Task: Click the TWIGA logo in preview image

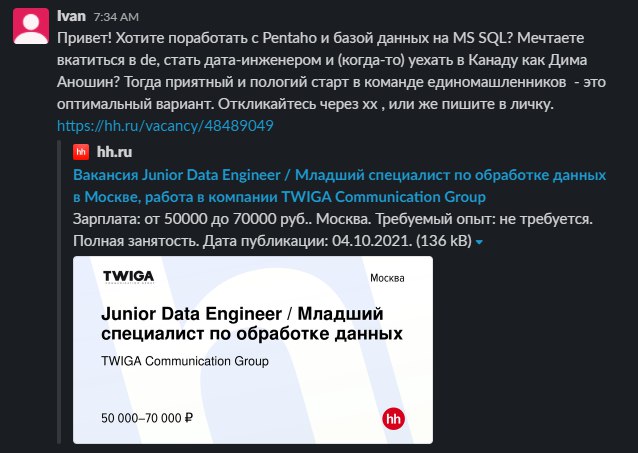Action: (128, 278)
